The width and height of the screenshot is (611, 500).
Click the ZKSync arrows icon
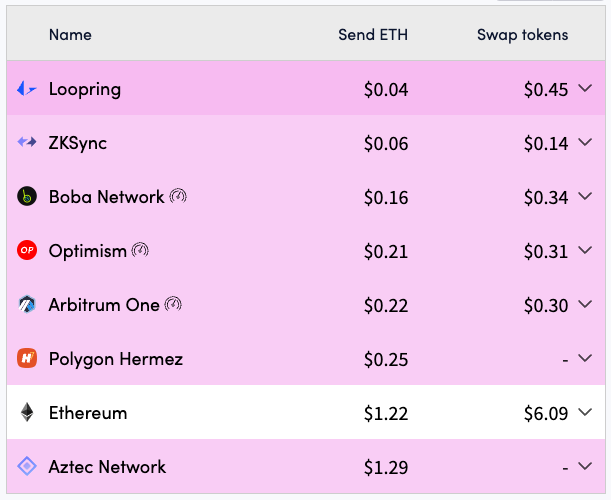(27, 143)
